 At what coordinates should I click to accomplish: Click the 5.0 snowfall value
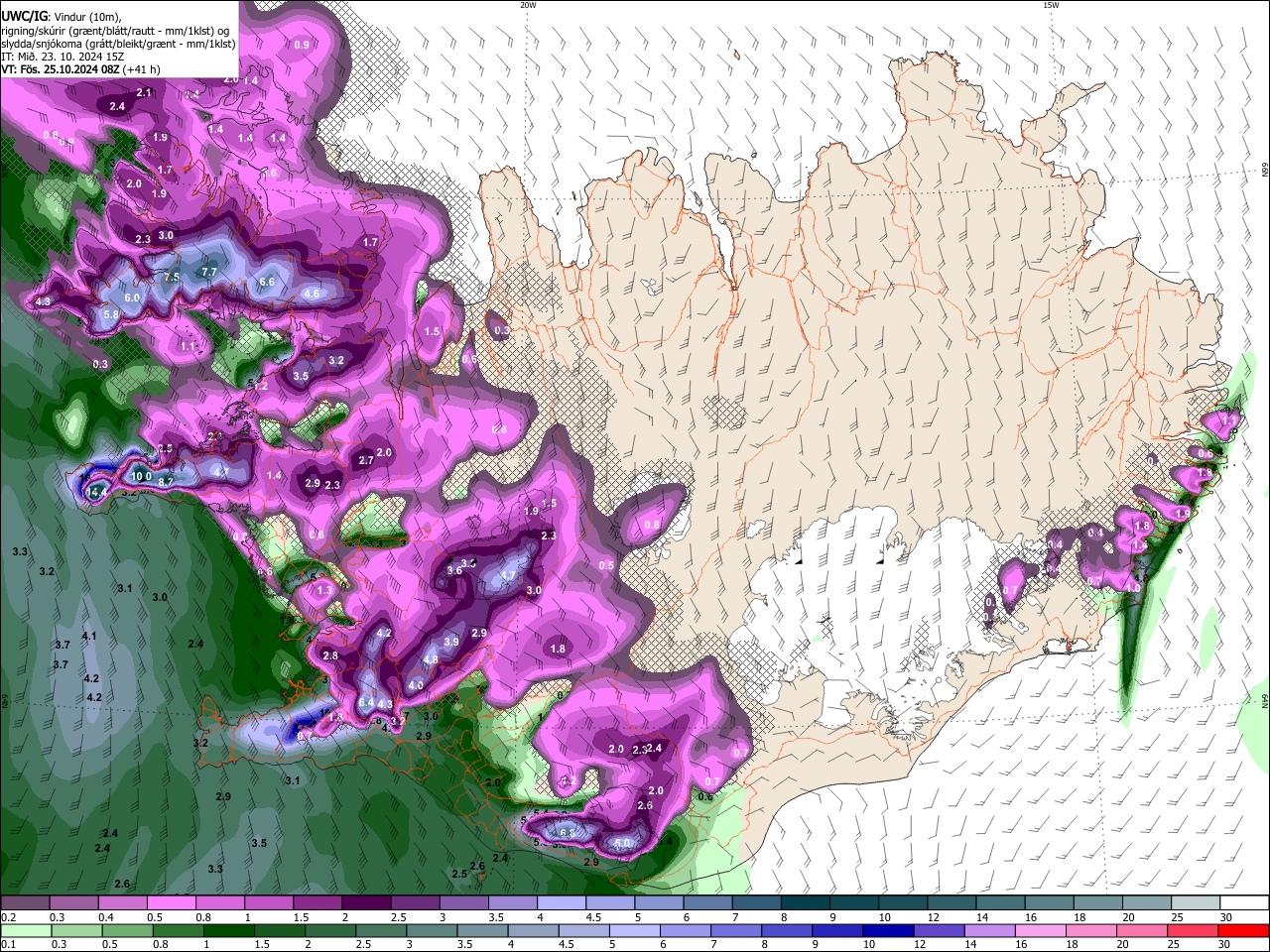coord(623,843)
